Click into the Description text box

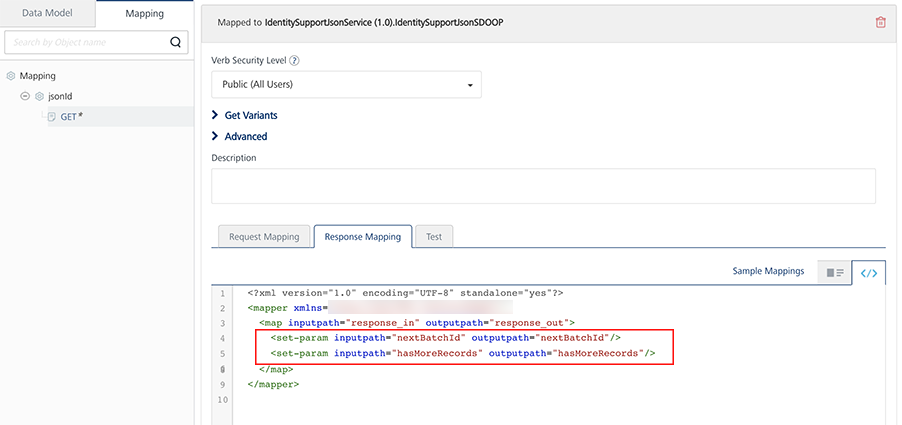(x=543, y=186)
